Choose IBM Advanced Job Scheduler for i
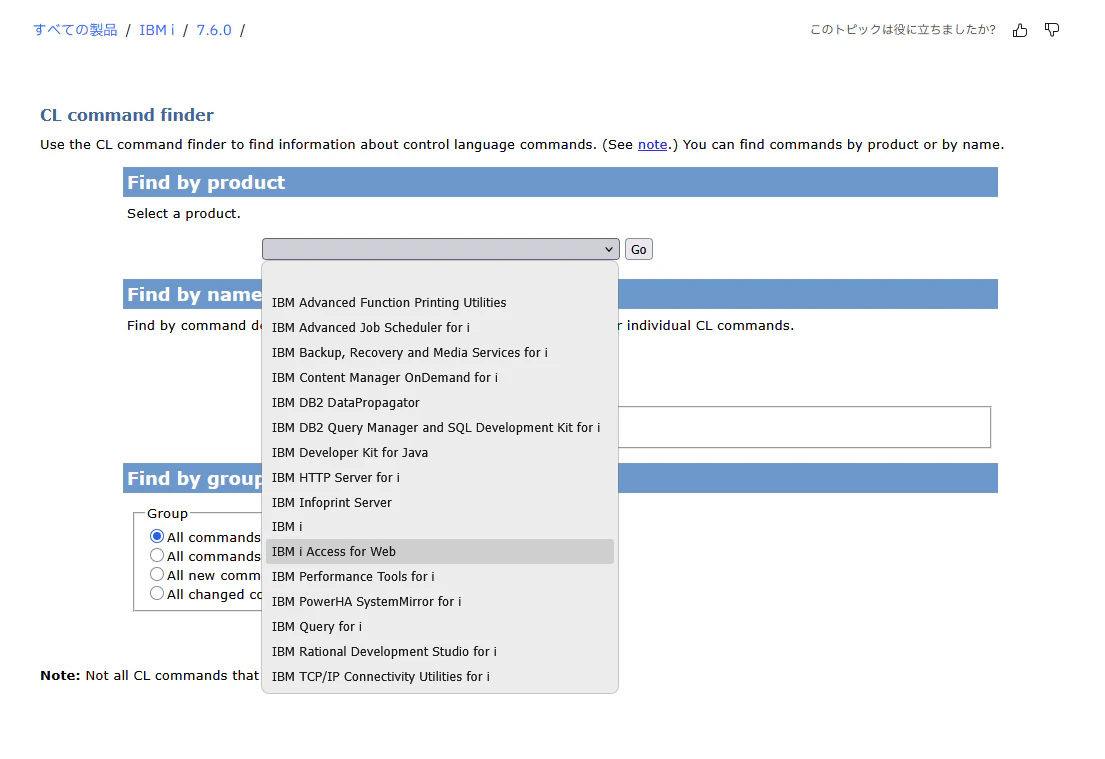This screenshot has width=1105, height=759. (x=440, y=327)
